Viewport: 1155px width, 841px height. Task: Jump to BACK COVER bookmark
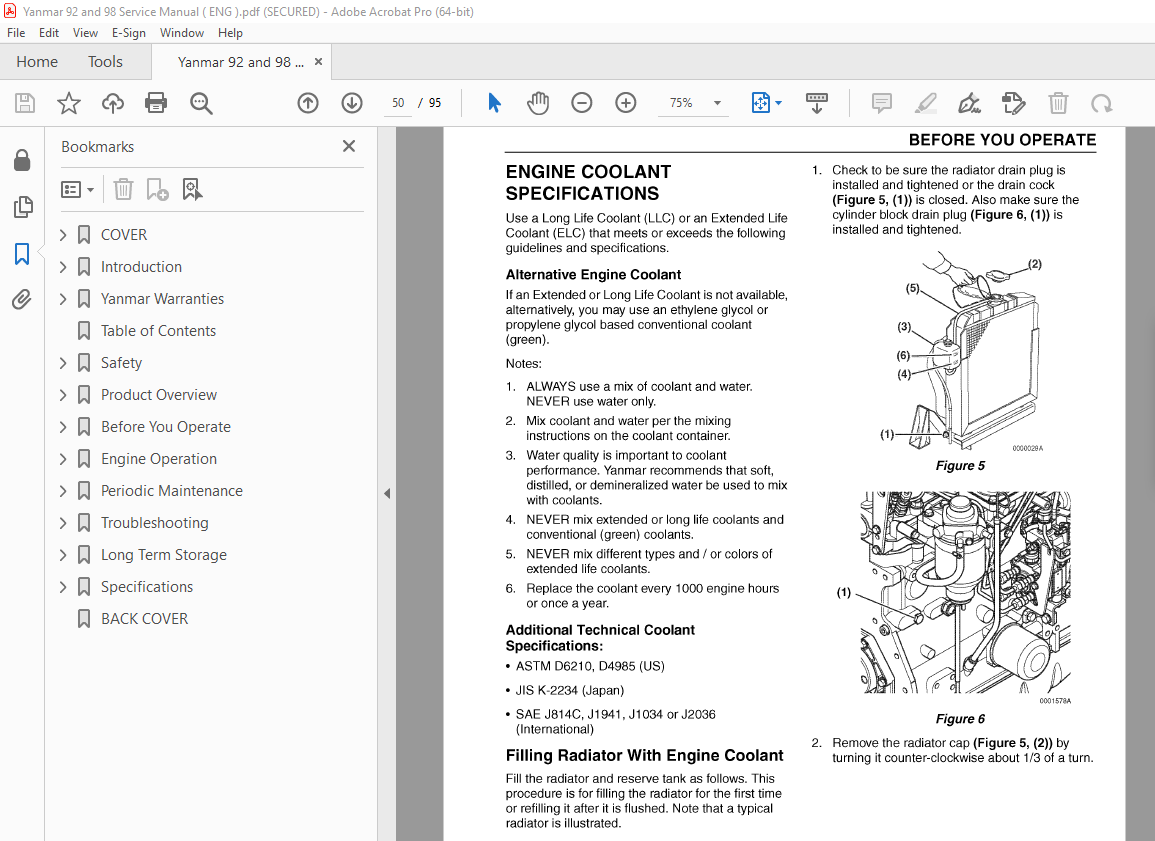[144, 619]
